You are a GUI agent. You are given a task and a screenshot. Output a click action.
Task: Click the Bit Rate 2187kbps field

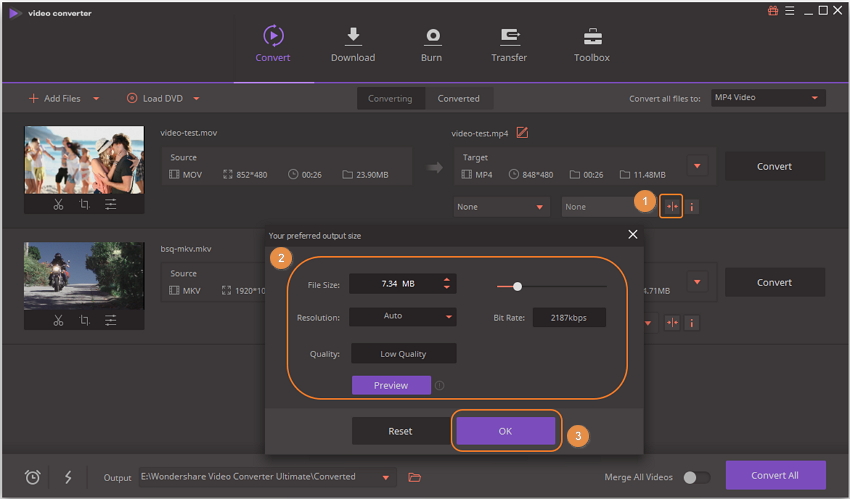coord(569,317)
